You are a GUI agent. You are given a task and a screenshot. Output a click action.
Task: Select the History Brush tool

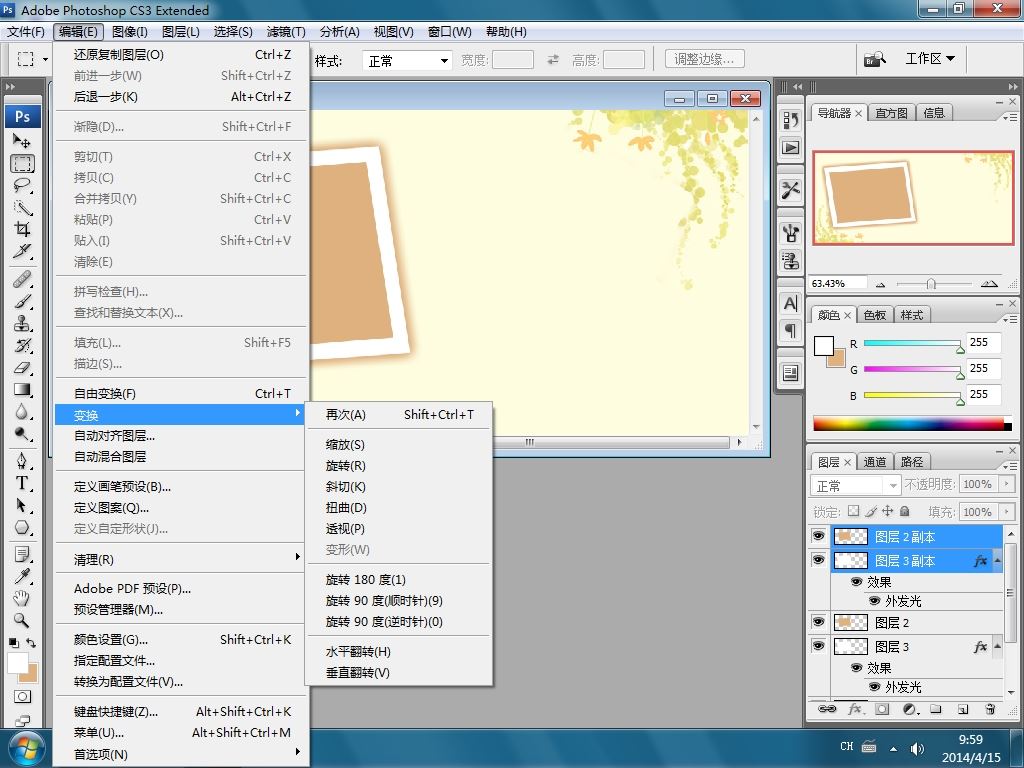coord(22,345)
